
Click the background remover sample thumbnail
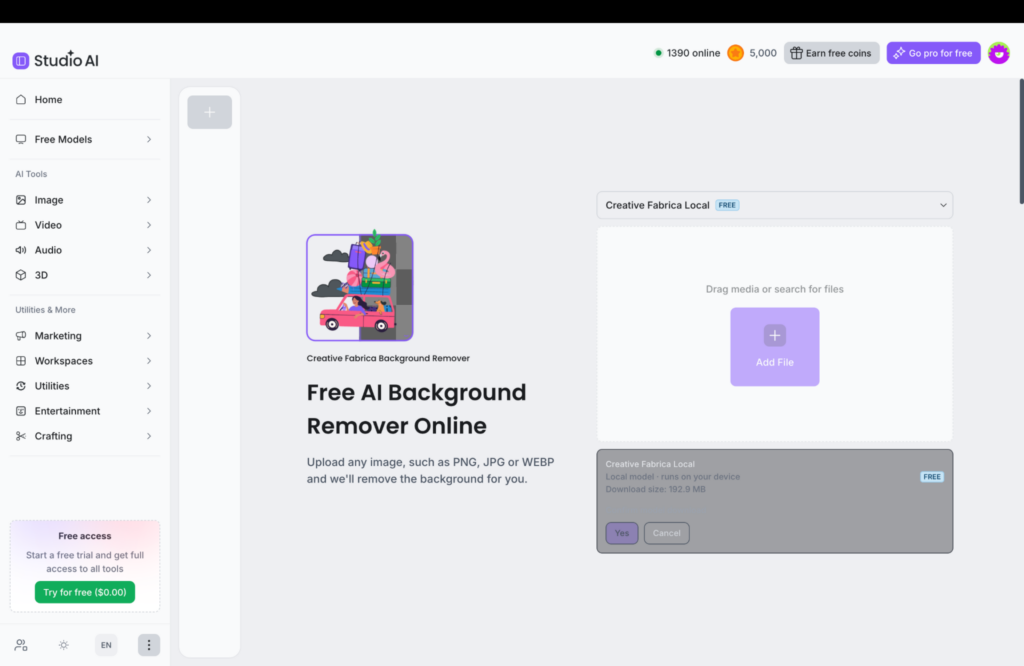tap(360, 287)
